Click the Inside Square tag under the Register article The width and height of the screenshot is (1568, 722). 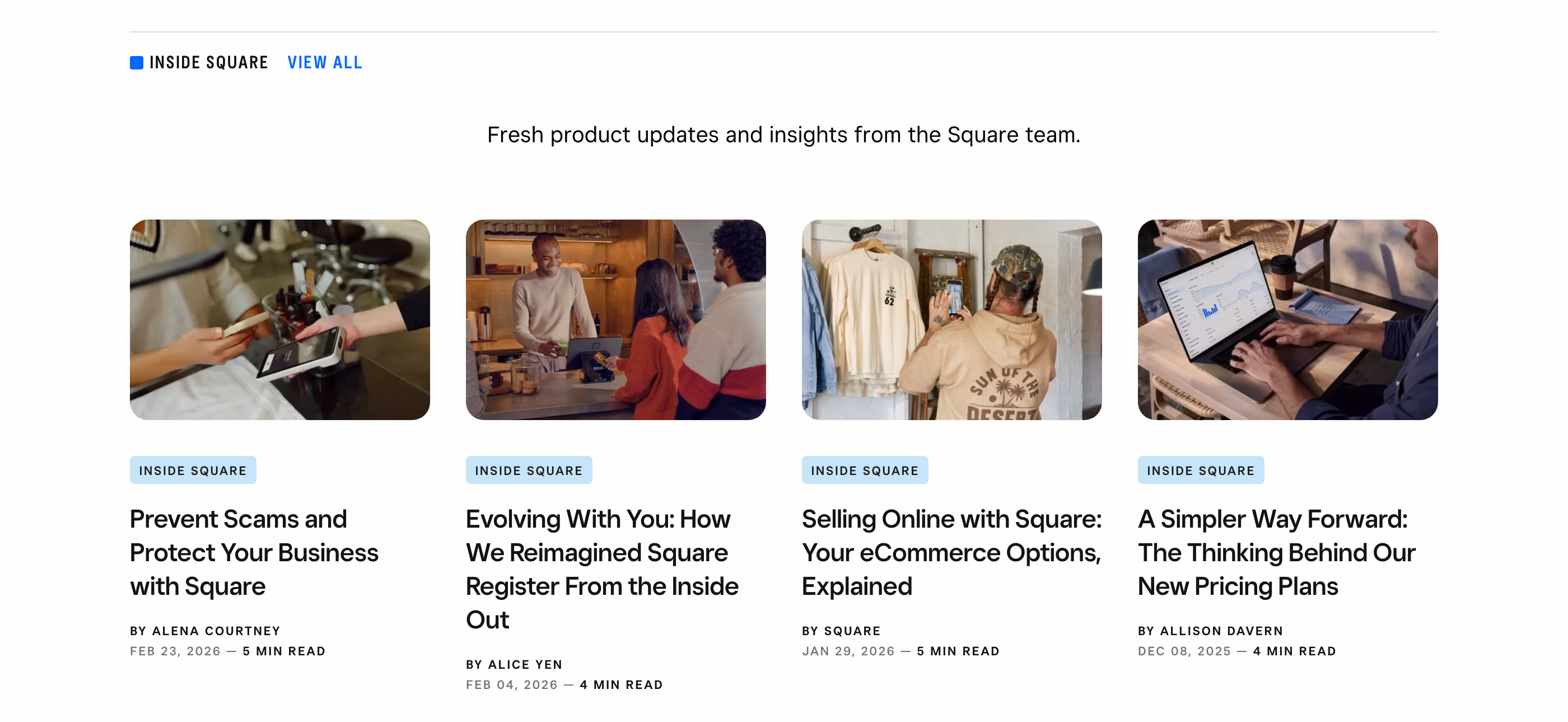529,470
